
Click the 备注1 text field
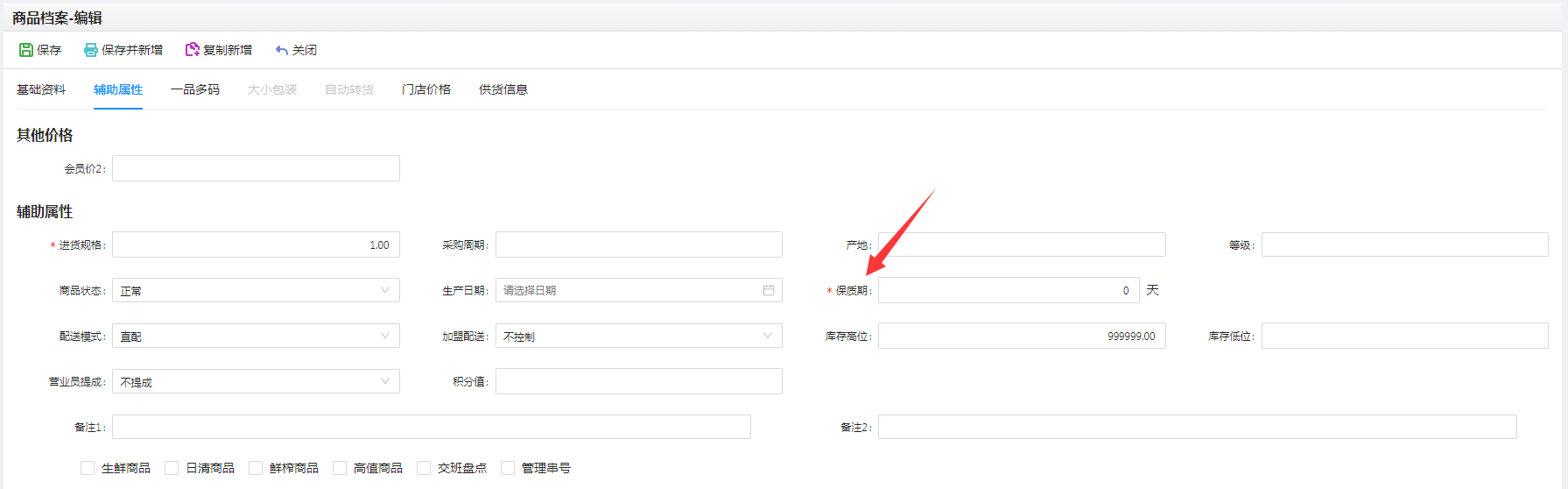click(x=432, y=427)
